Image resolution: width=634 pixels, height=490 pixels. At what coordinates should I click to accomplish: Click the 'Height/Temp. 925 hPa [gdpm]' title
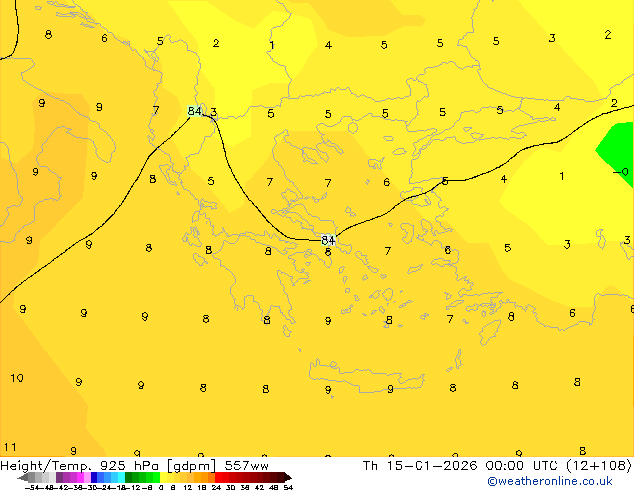[x=108, y=466]
